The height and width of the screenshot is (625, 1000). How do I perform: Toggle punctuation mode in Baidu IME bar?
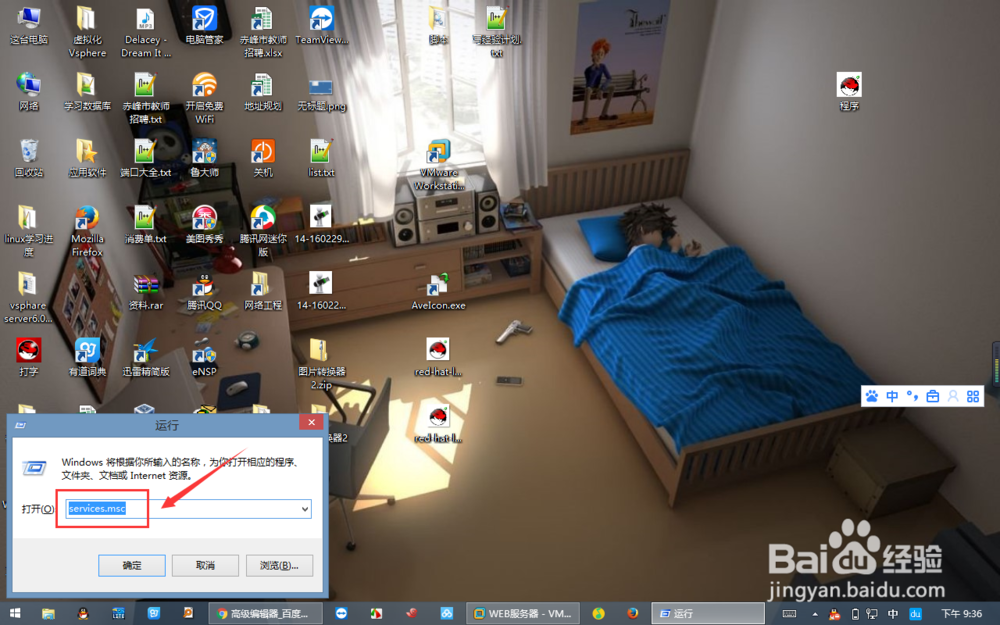913,396
